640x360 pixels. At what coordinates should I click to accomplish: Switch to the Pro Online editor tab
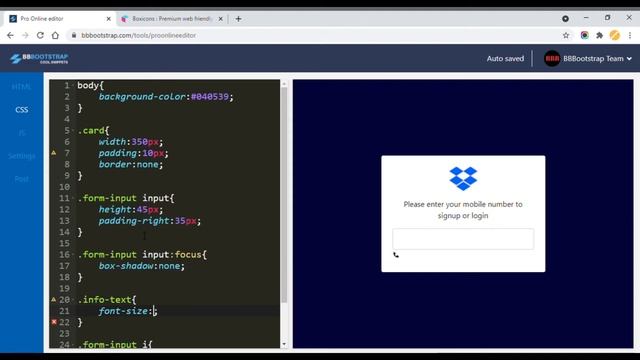point(60,19)
